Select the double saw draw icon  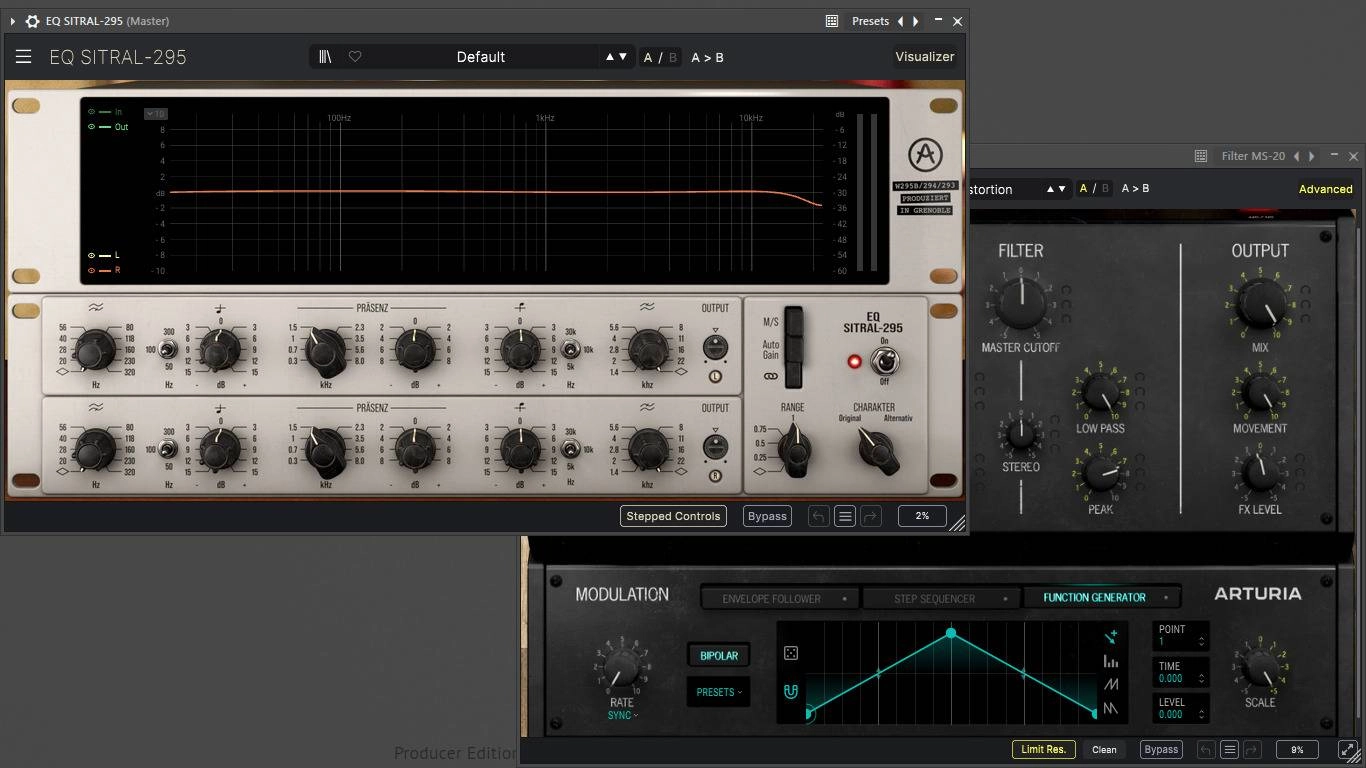pyautogui.click(x=1111, y=709)
